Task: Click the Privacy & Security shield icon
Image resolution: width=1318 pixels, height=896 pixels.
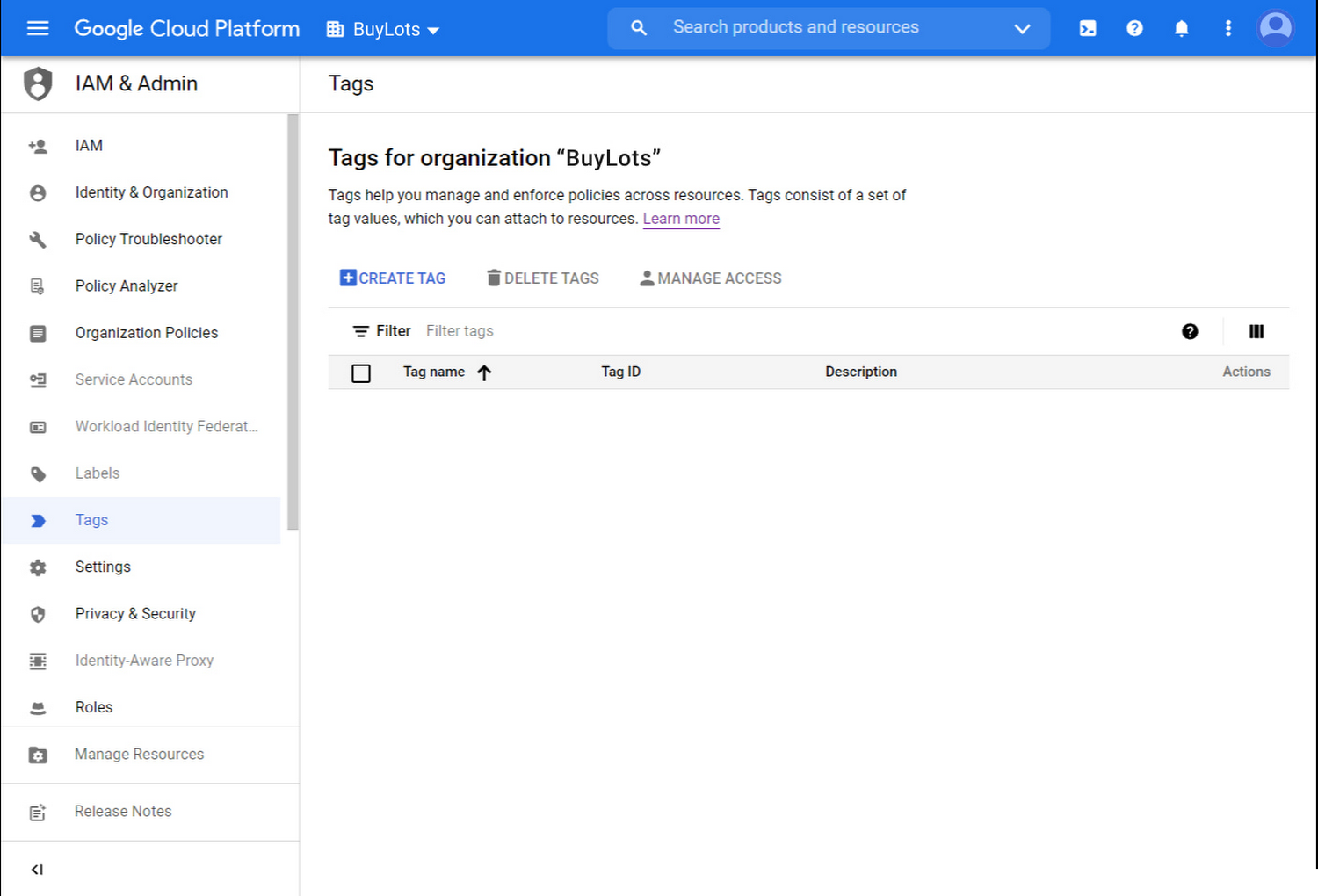Action: (x=38, y=614)
